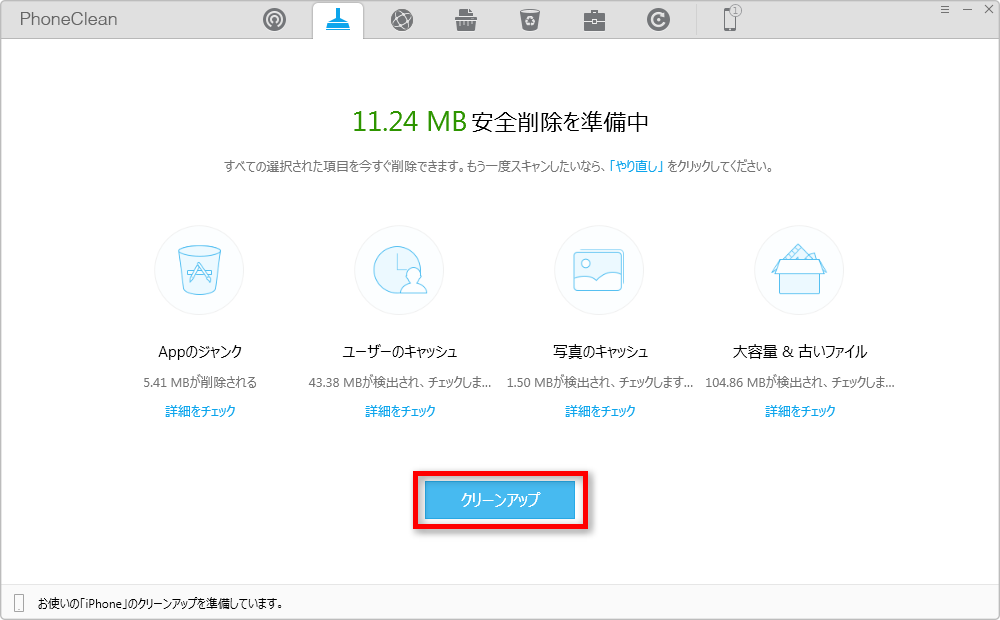The width and height of the screenshot is (1000, 620).
Task: Click the Appのジャンク label
Action: point(200,351)
